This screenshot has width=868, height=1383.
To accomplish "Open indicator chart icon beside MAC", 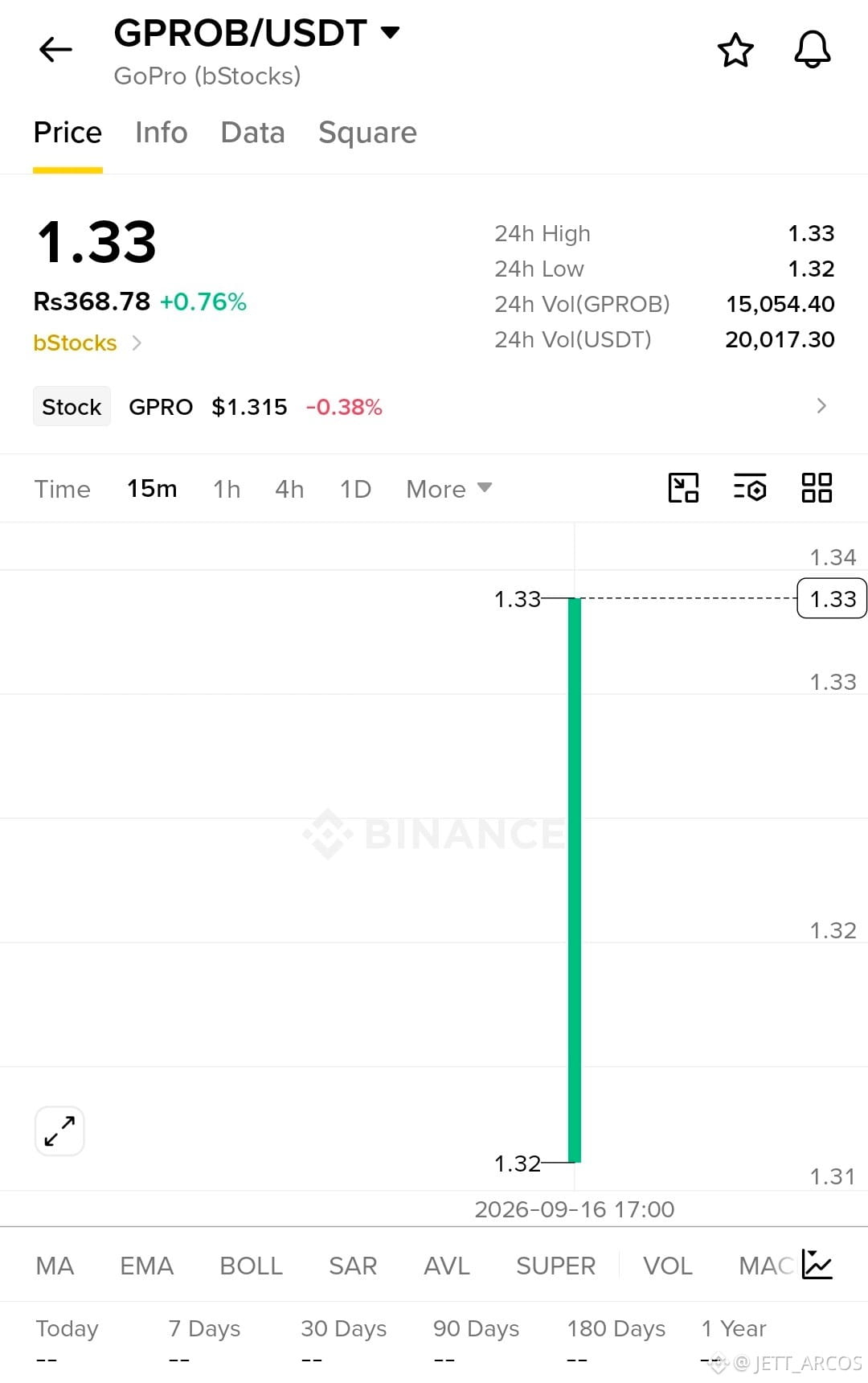I will coord(817,1265).
